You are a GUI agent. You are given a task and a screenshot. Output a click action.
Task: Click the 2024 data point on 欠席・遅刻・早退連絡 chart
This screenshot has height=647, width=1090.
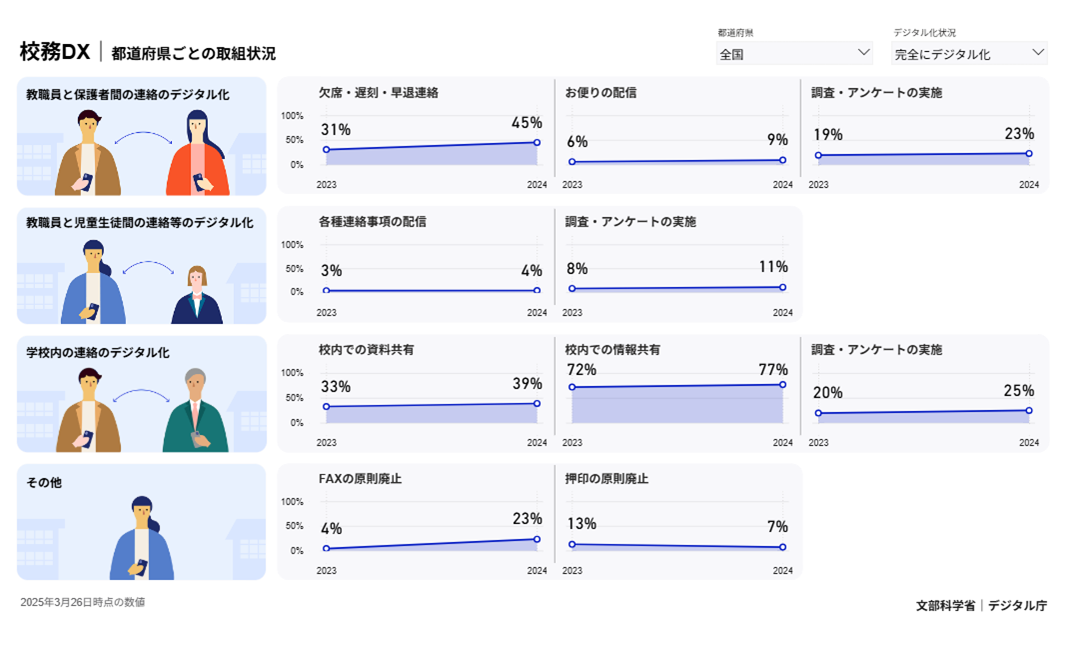536,142
